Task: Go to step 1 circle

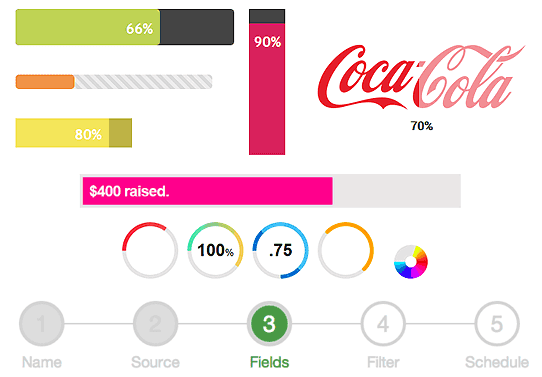Action: (x=42, y=324)
